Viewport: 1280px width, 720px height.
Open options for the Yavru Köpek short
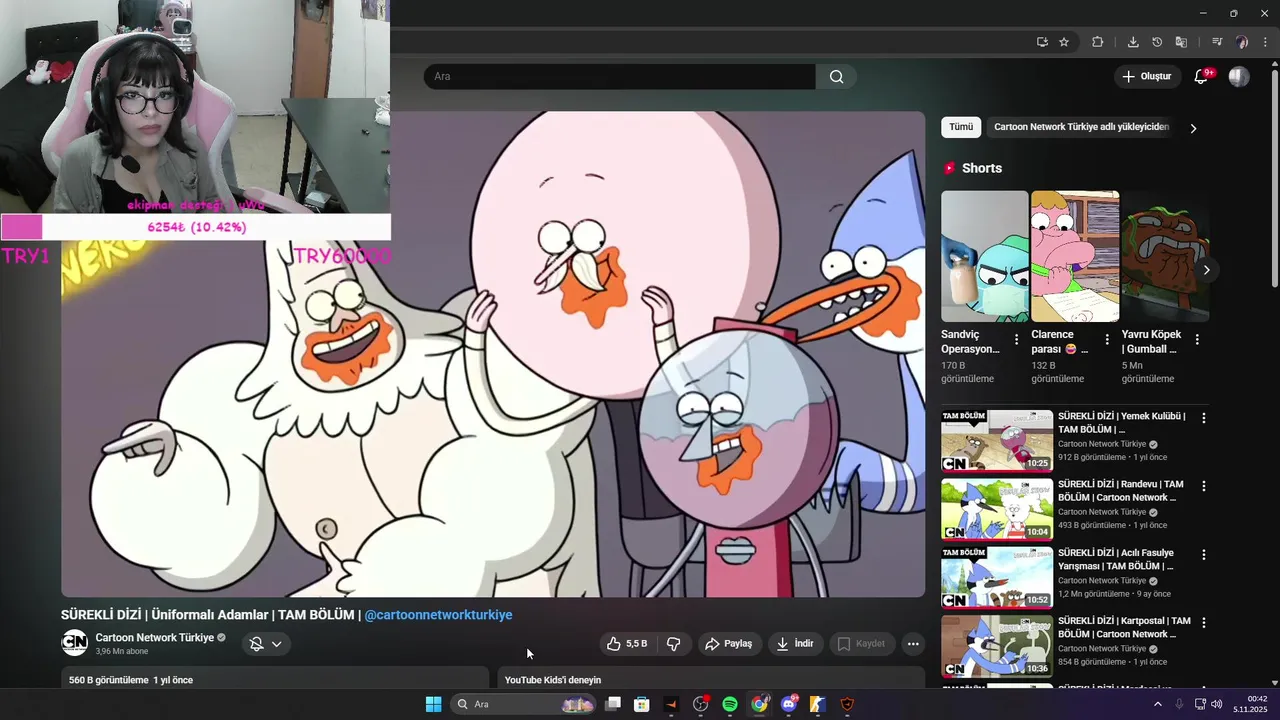tap(1197, 340)
